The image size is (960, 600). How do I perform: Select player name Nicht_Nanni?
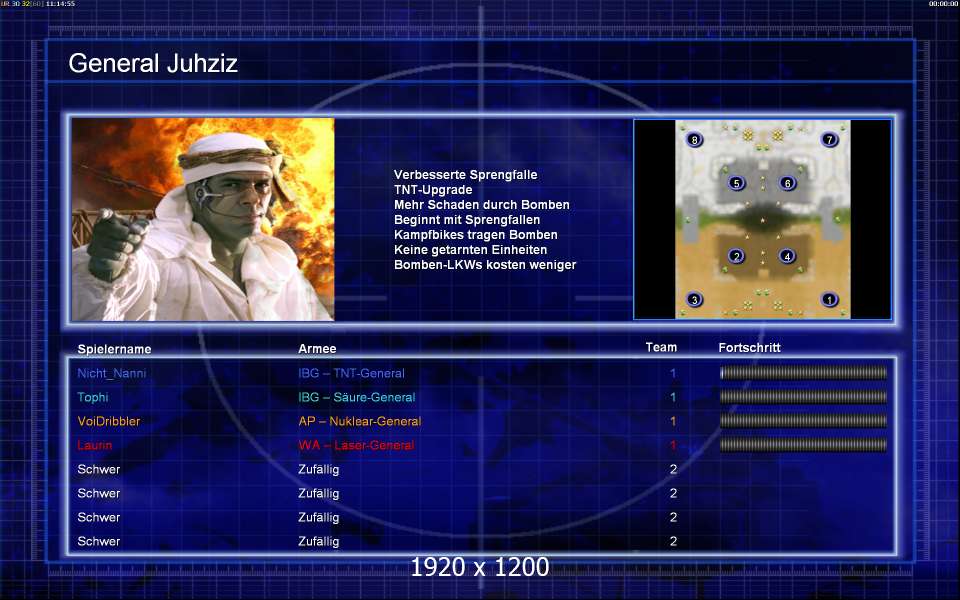112,373
